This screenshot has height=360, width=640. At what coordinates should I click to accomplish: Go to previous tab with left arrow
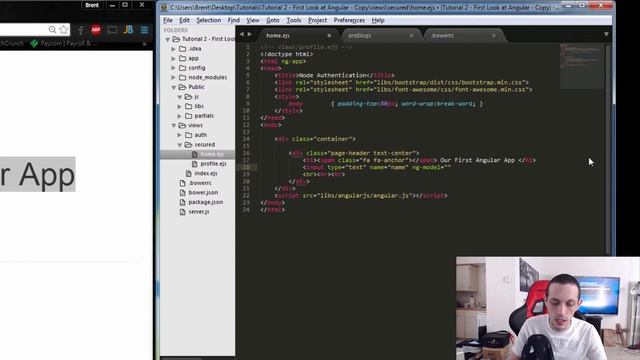(x=242, y=34)
